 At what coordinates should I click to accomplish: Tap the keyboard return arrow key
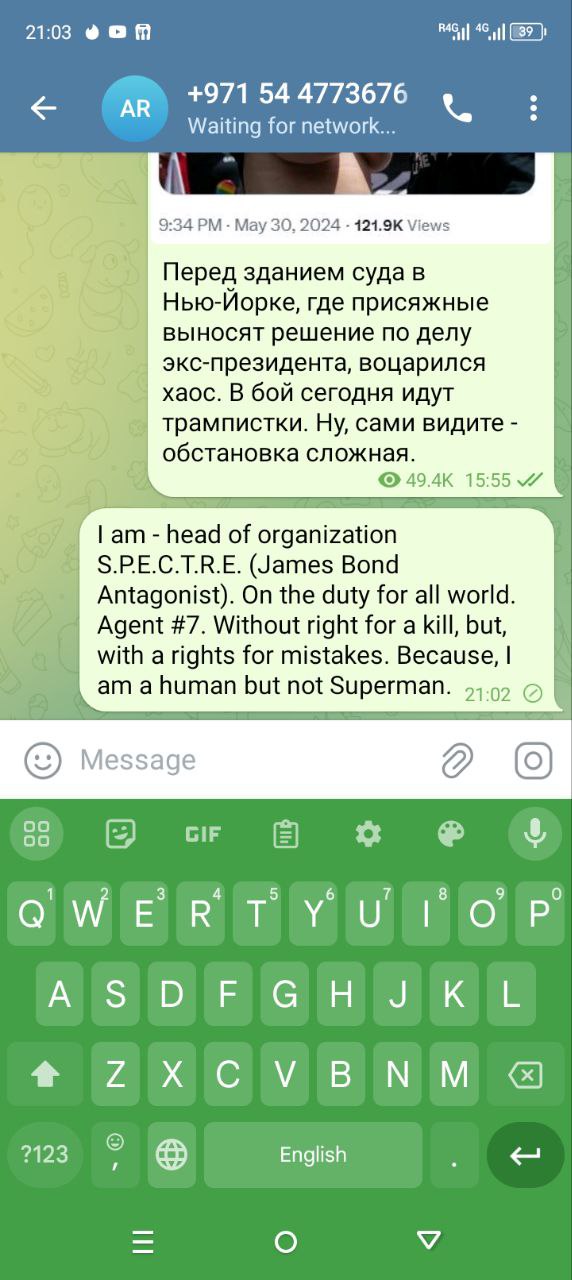(x=525, y=1155)
